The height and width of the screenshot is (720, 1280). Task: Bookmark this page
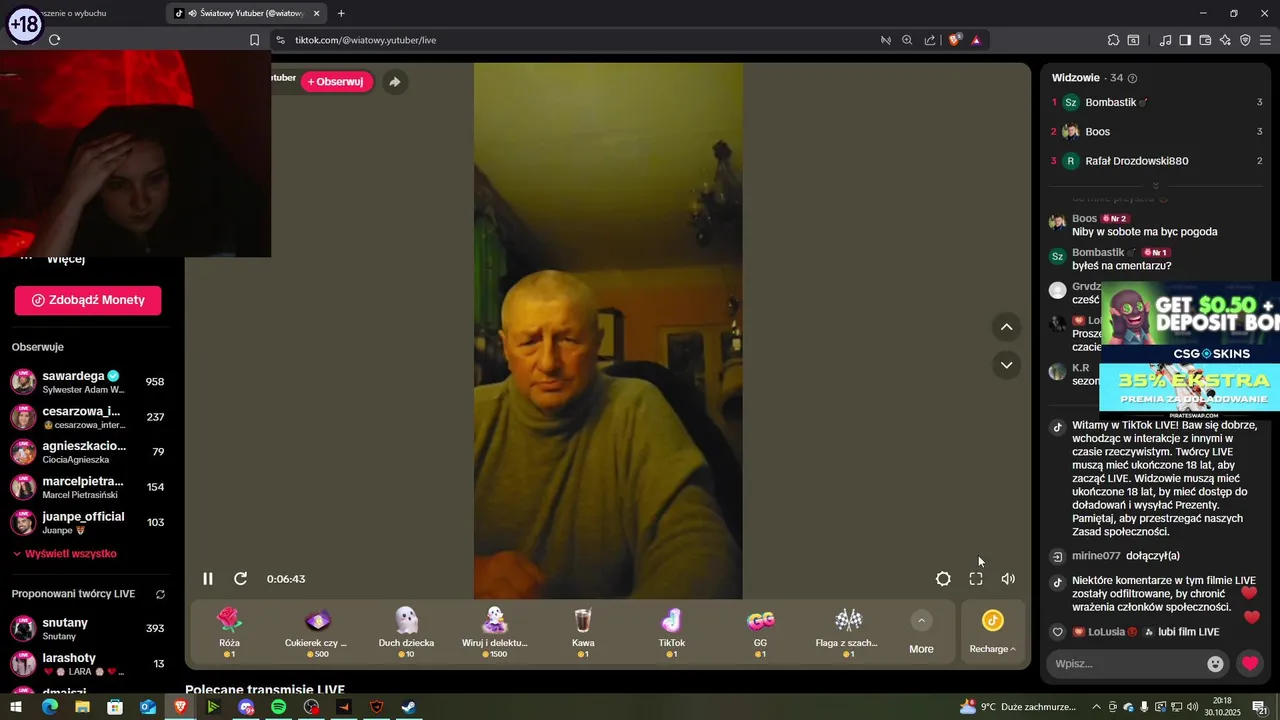coord(254,40)
